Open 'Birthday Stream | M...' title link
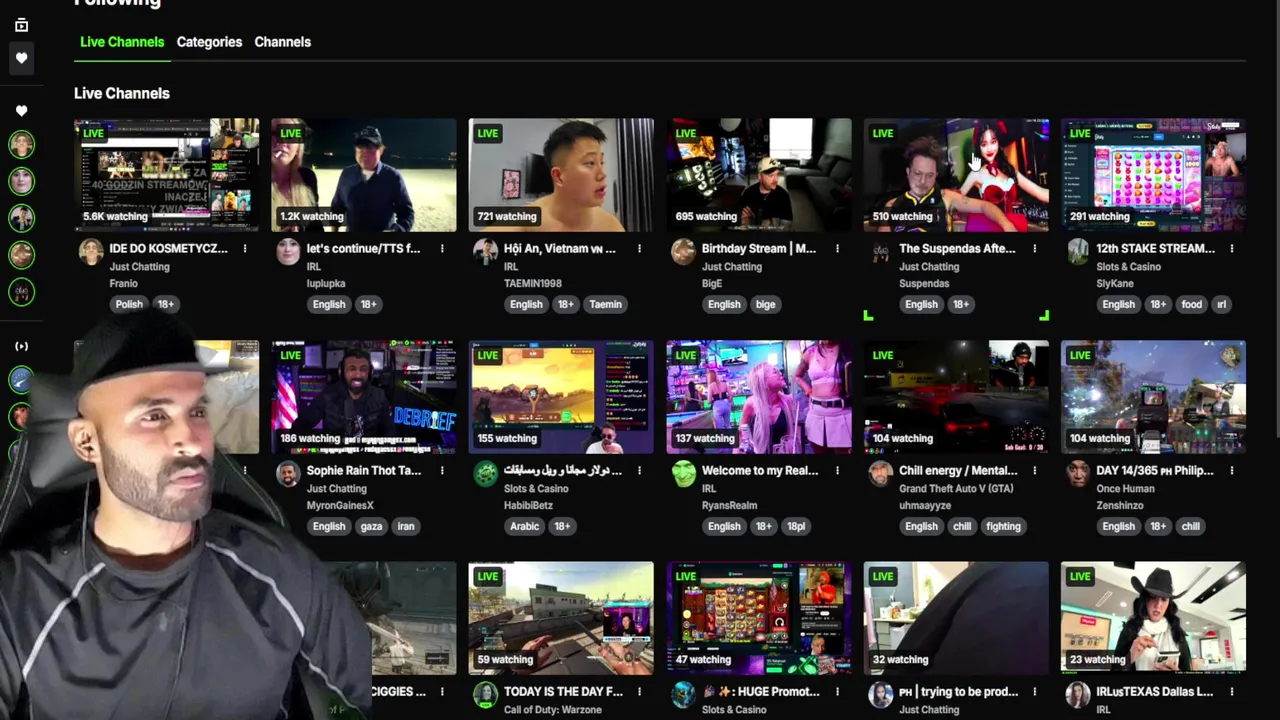 pyautogui.click(x=759, y=248)
